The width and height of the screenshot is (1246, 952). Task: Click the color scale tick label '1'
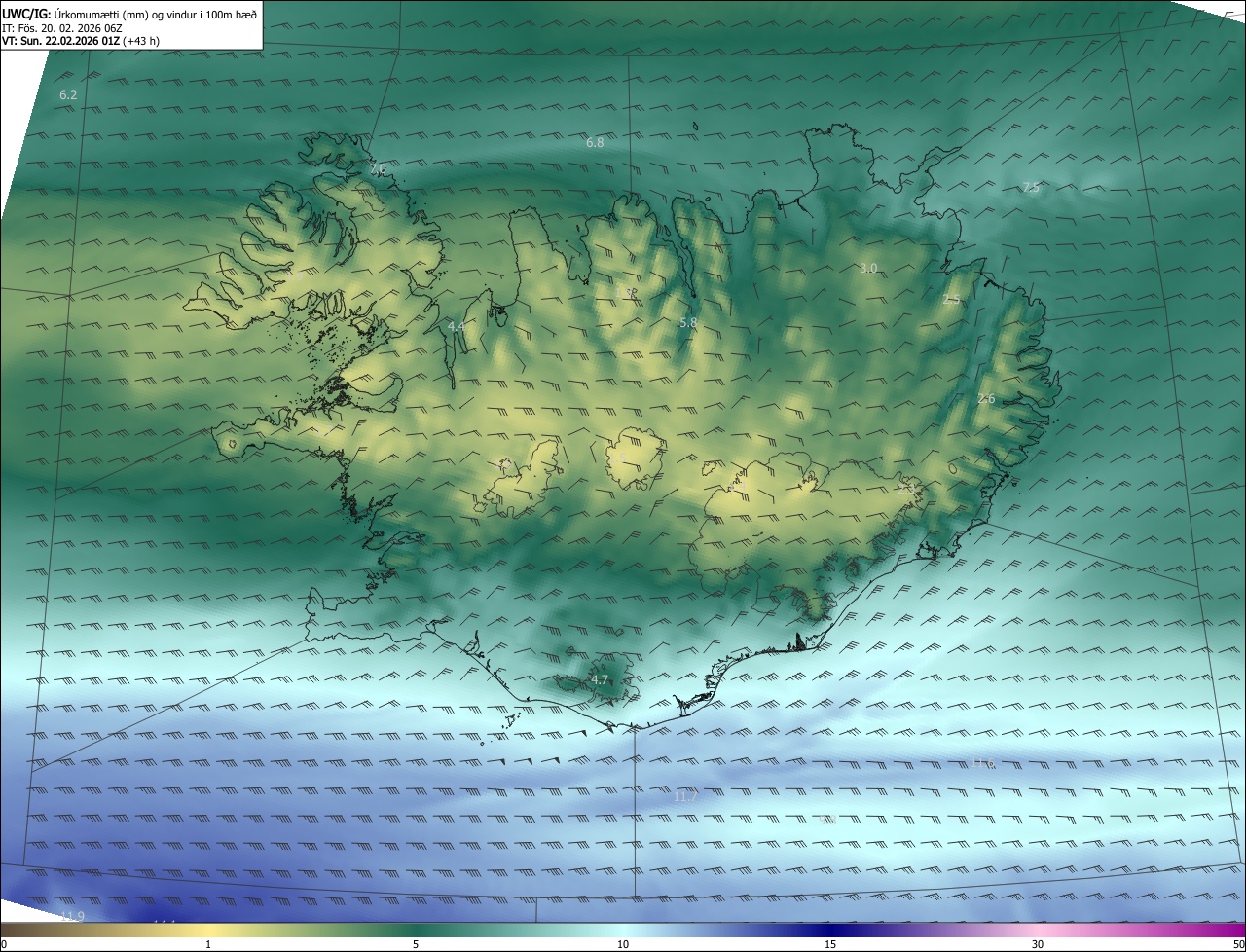coord(208,944)
